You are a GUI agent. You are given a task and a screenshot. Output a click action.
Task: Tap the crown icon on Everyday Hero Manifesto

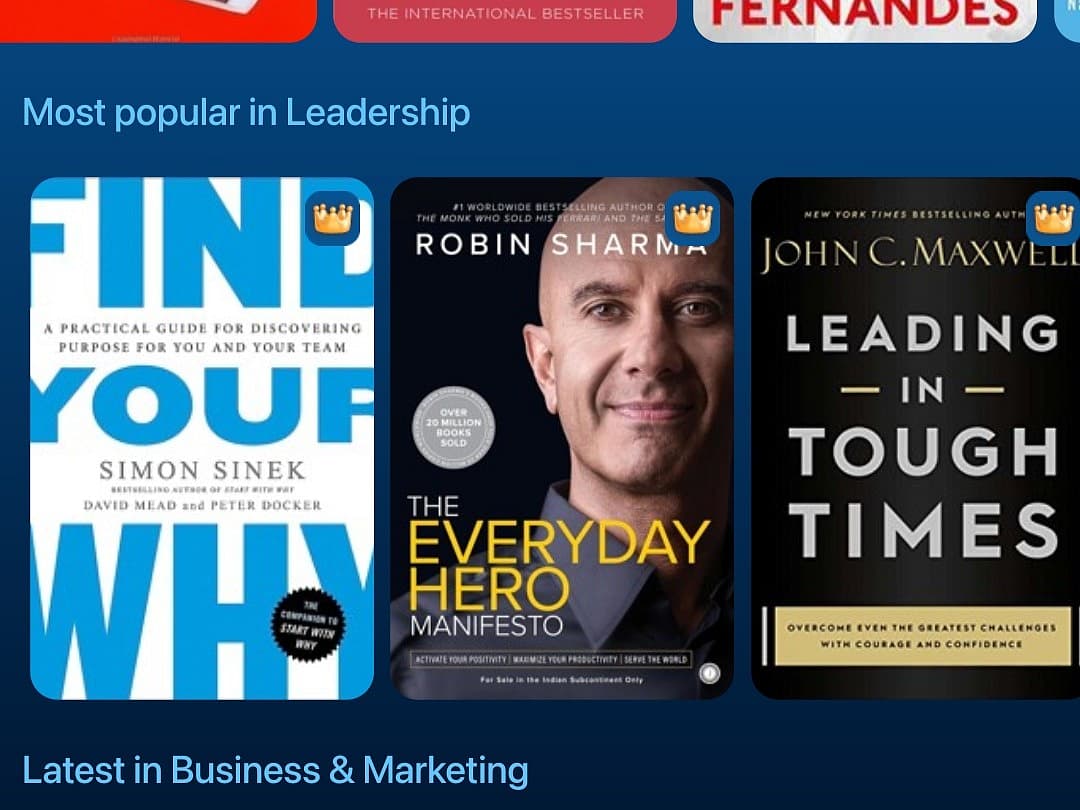coord(693,218)
